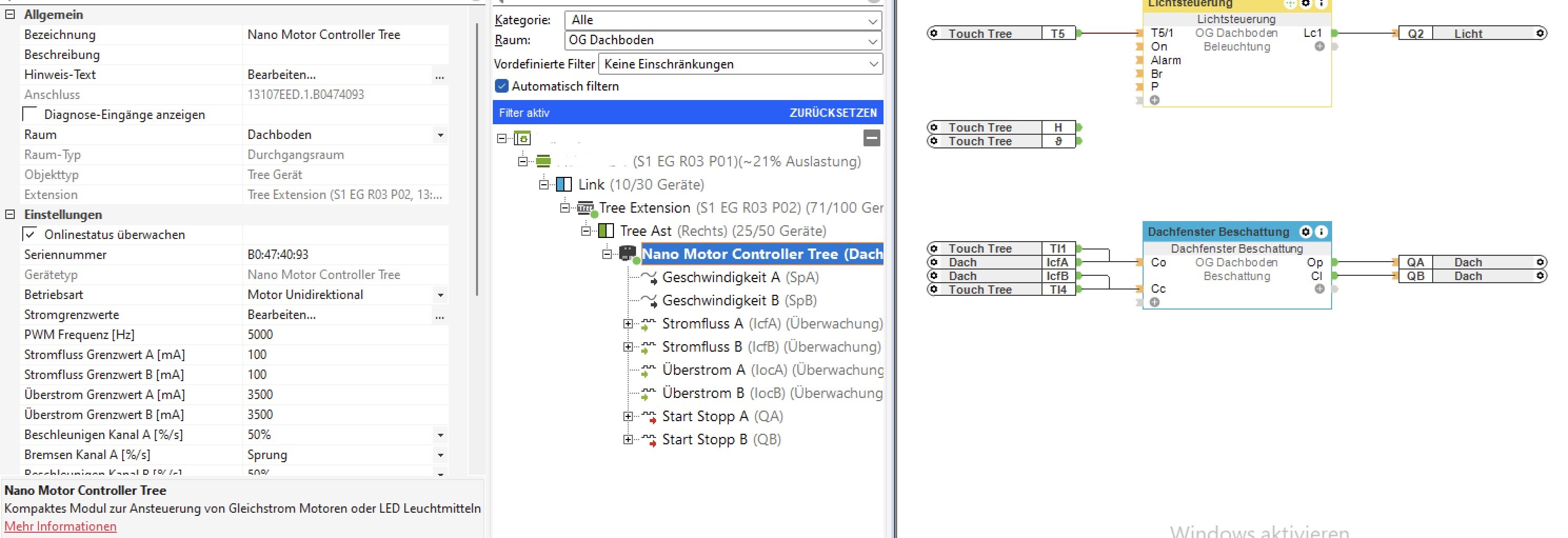Click the Tree Ast branch icon

(x=606, y=231)
